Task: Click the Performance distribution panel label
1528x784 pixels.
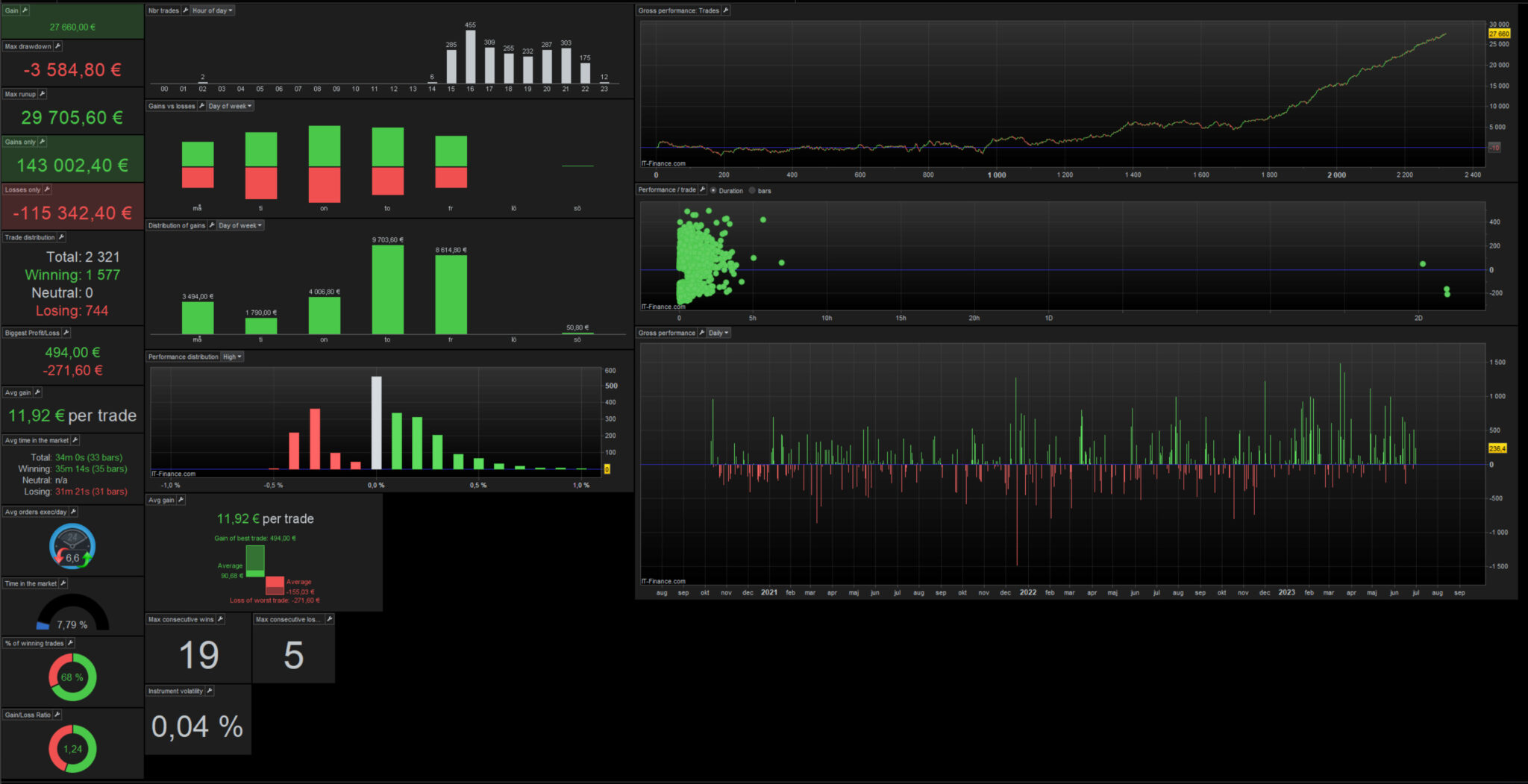Action: tap(184, 357)
